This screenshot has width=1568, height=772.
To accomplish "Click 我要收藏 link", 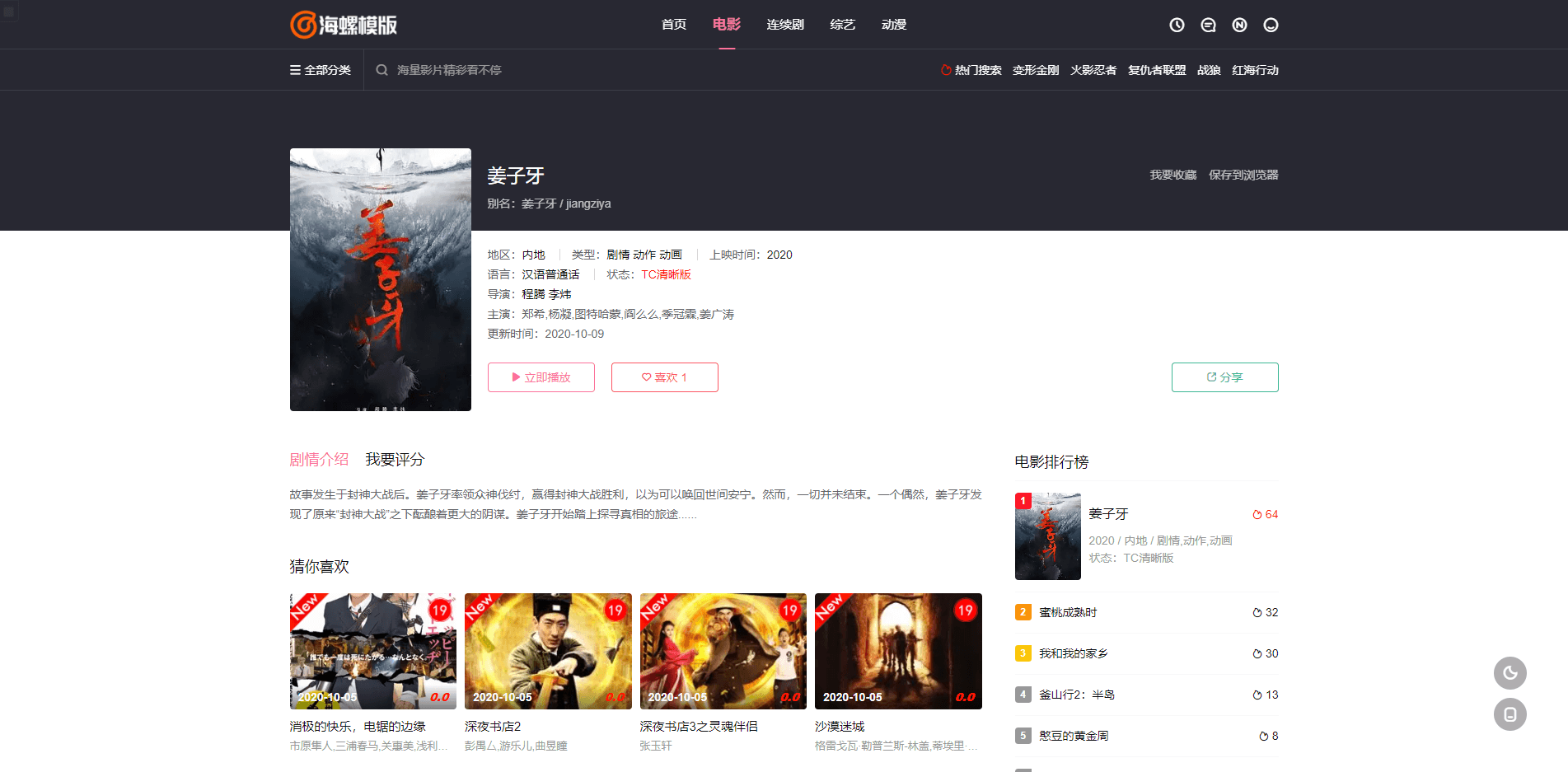I will [x=1173, y=175].
